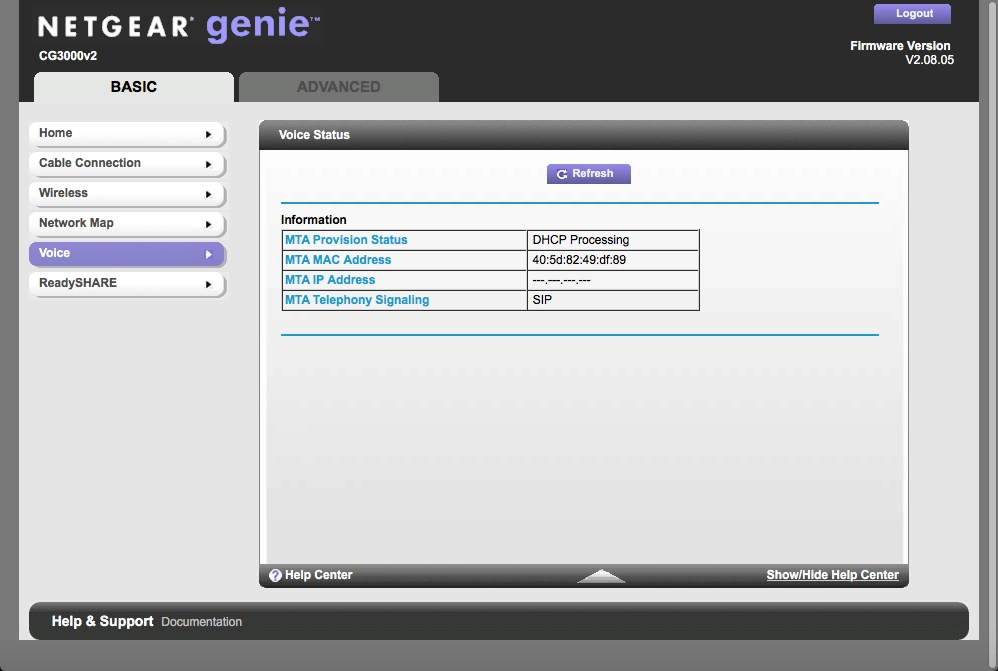Click the Help & Support label
Image resolution: width=998 pixels, height=671 pixels.
(102, 621)
